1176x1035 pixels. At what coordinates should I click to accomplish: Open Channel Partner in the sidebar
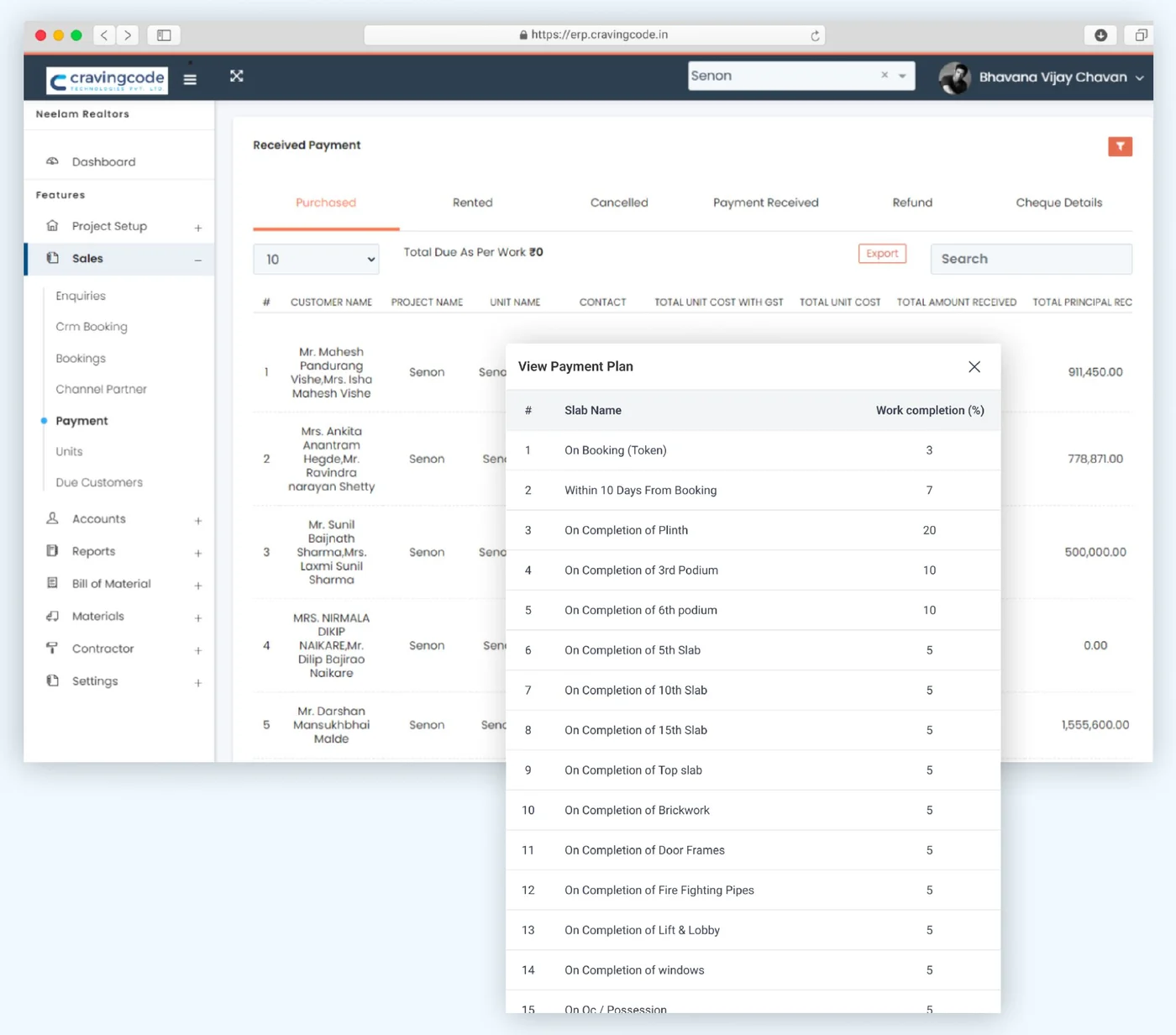pos(101,389)
